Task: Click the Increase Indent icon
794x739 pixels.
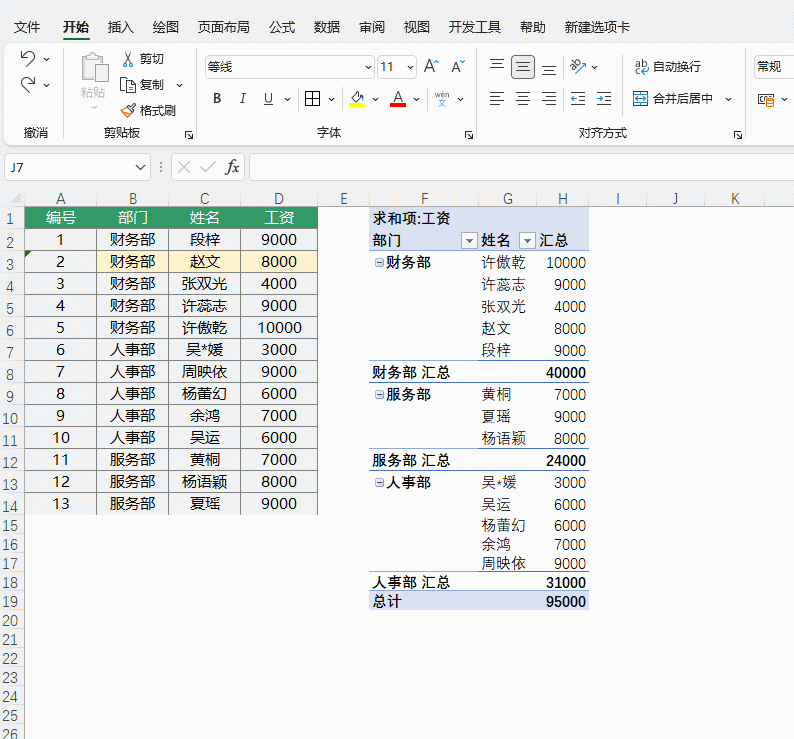Action: point(603,99)
